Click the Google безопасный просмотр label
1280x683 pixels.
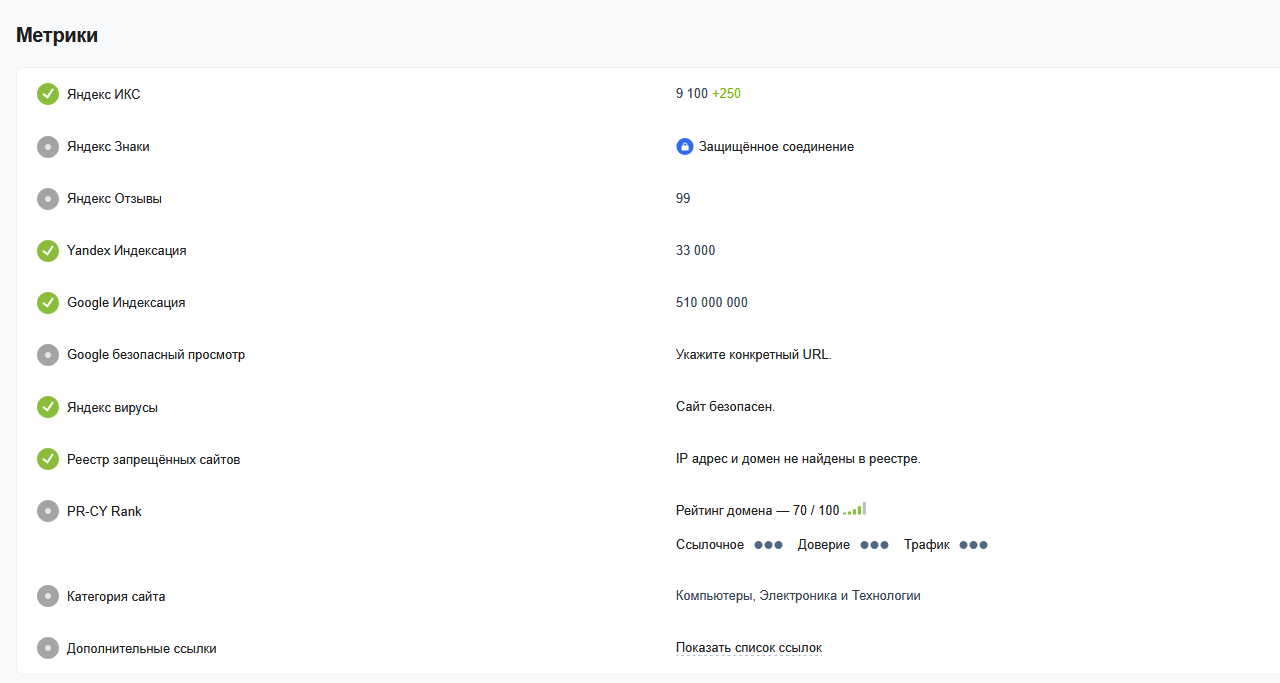point(156,355)
